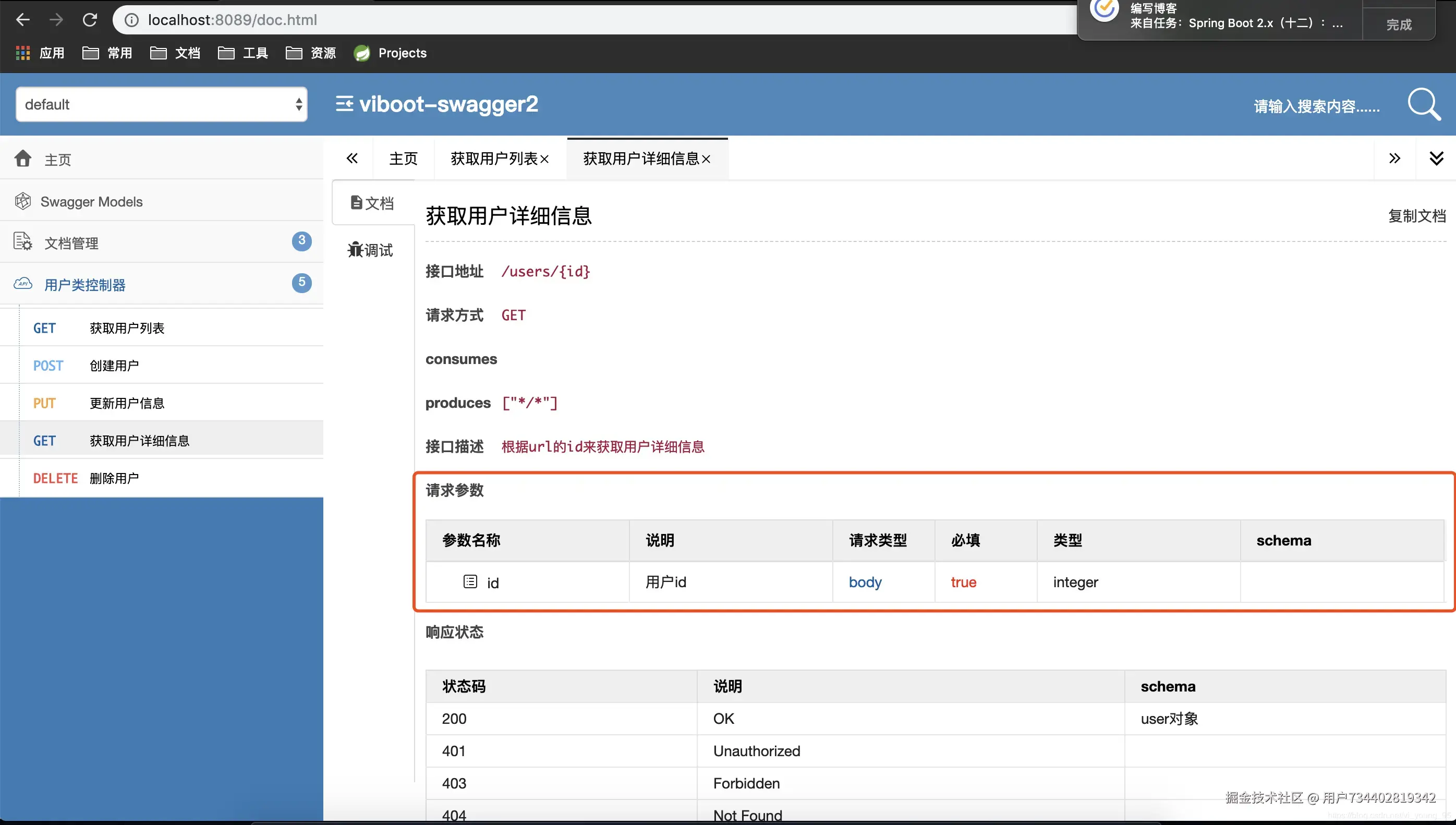The height and width of the screenshot is (825, 1456).
Task: Click the browser reload button
Action: tap(90, 20)
